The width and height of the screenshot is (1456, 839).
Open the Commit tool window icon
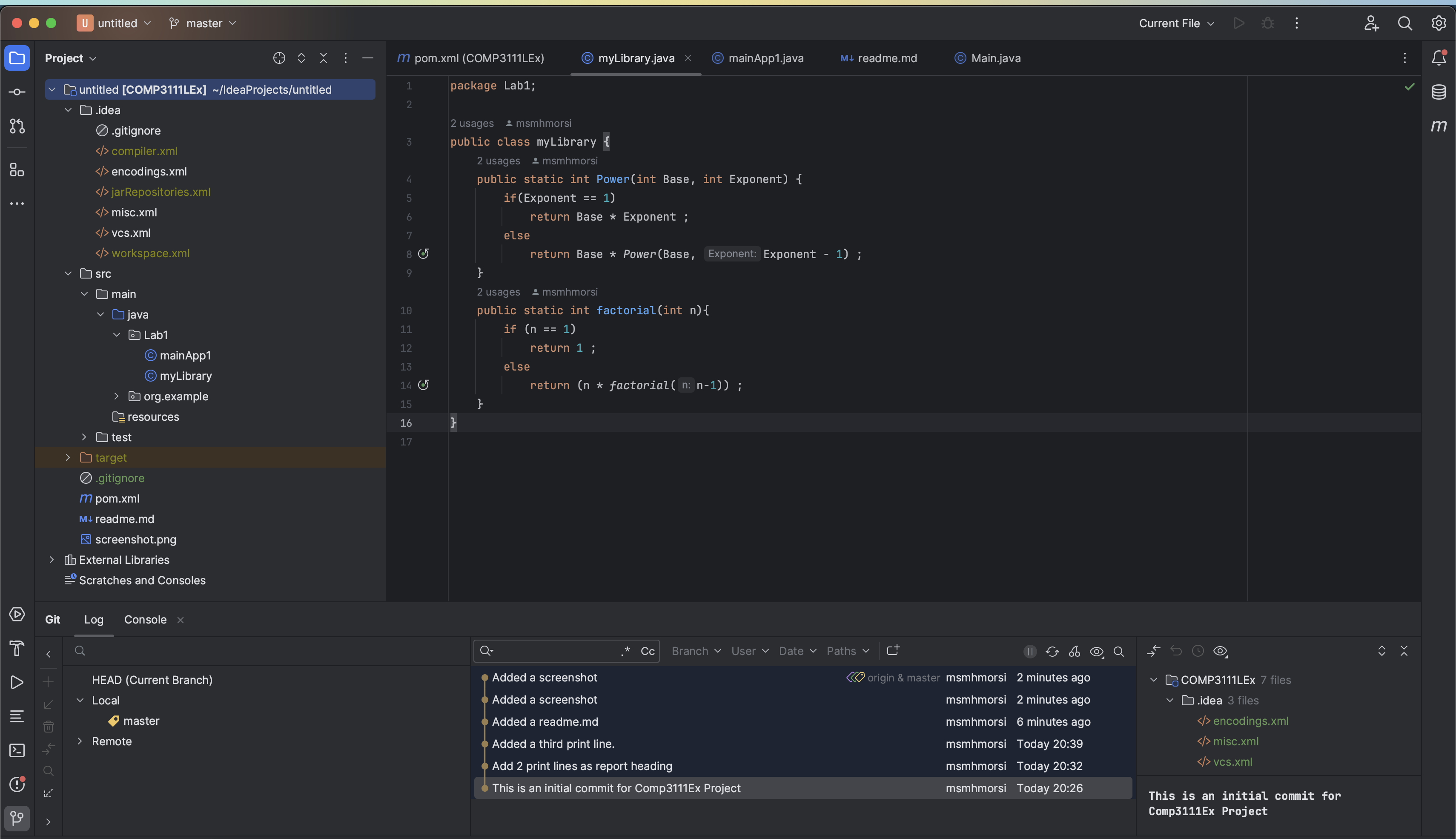pos(17,92)
